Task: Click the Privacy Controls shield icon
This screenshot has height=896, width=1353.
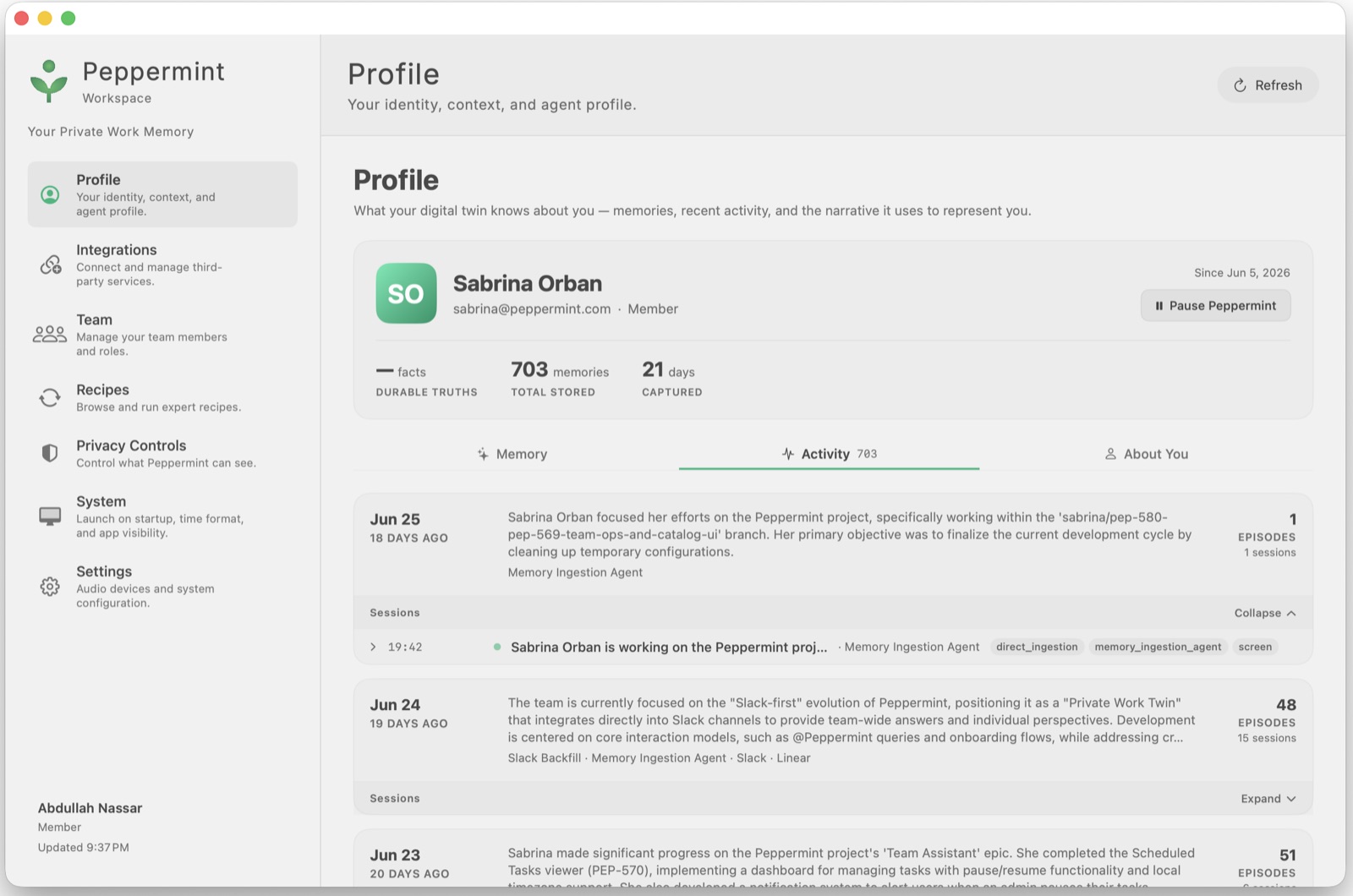Action: point(50,453)
